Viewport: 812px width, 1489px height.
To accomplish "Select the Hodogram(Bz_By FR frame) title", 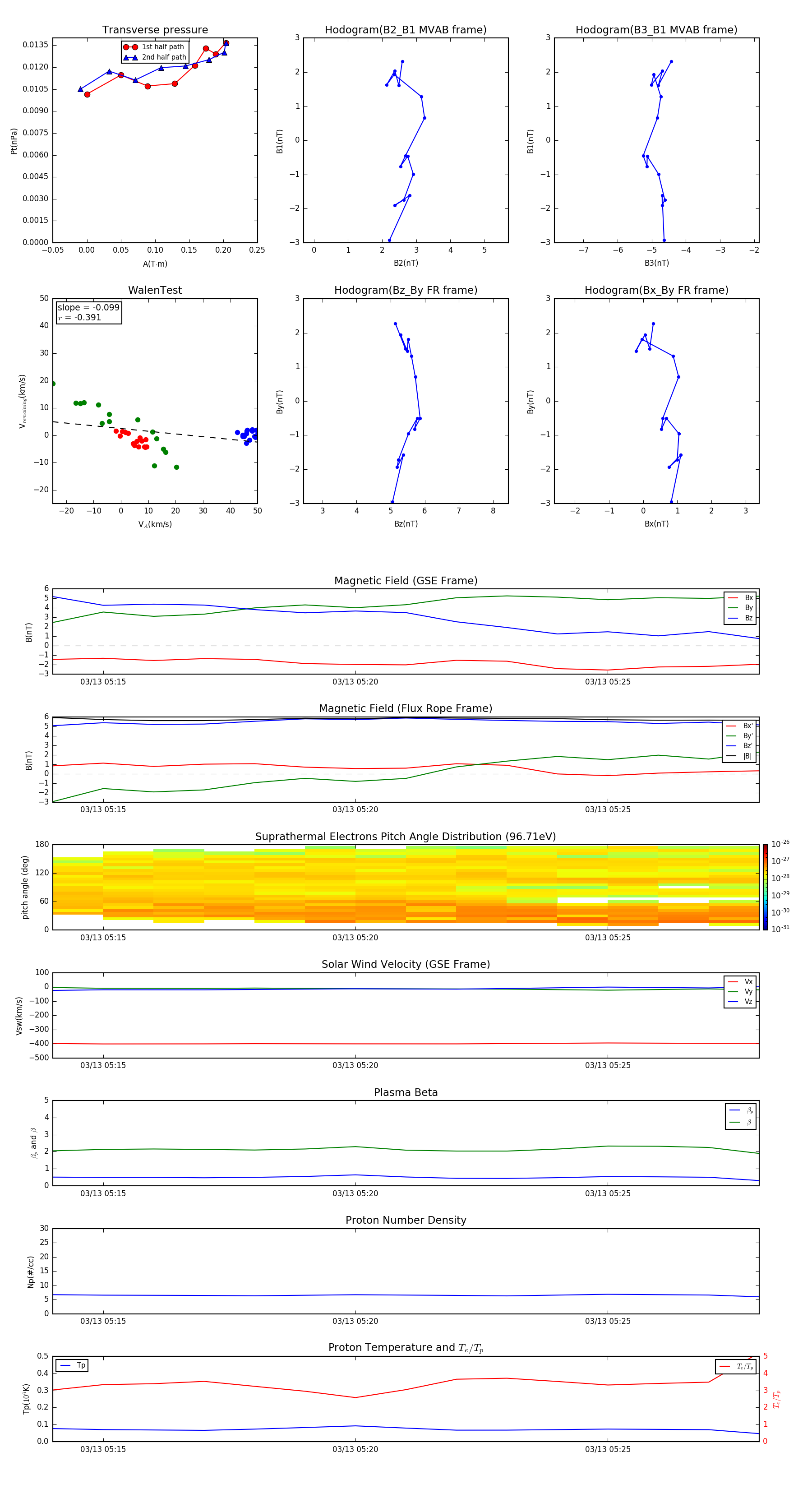I will click(x=405, y=290).
